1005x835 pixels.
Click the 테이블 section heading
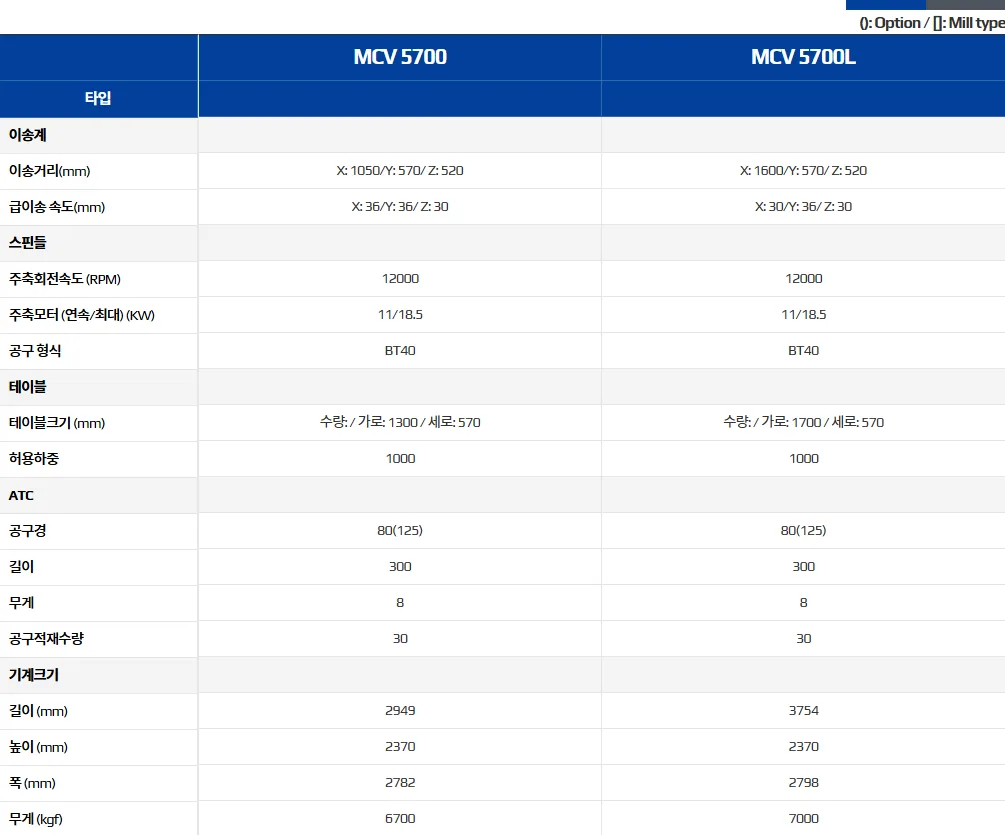[28, 387]
